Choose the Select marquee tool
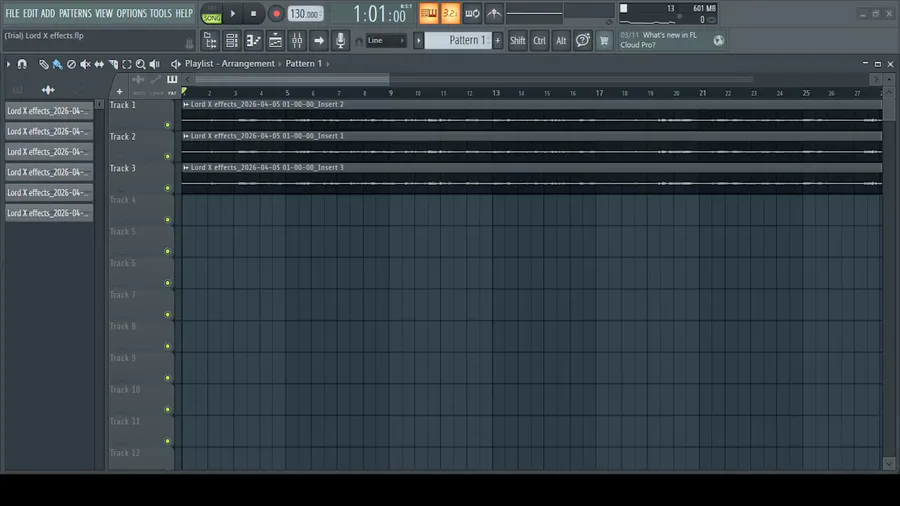The height and width of the screenshot is (506, 900). click(127, 64)
